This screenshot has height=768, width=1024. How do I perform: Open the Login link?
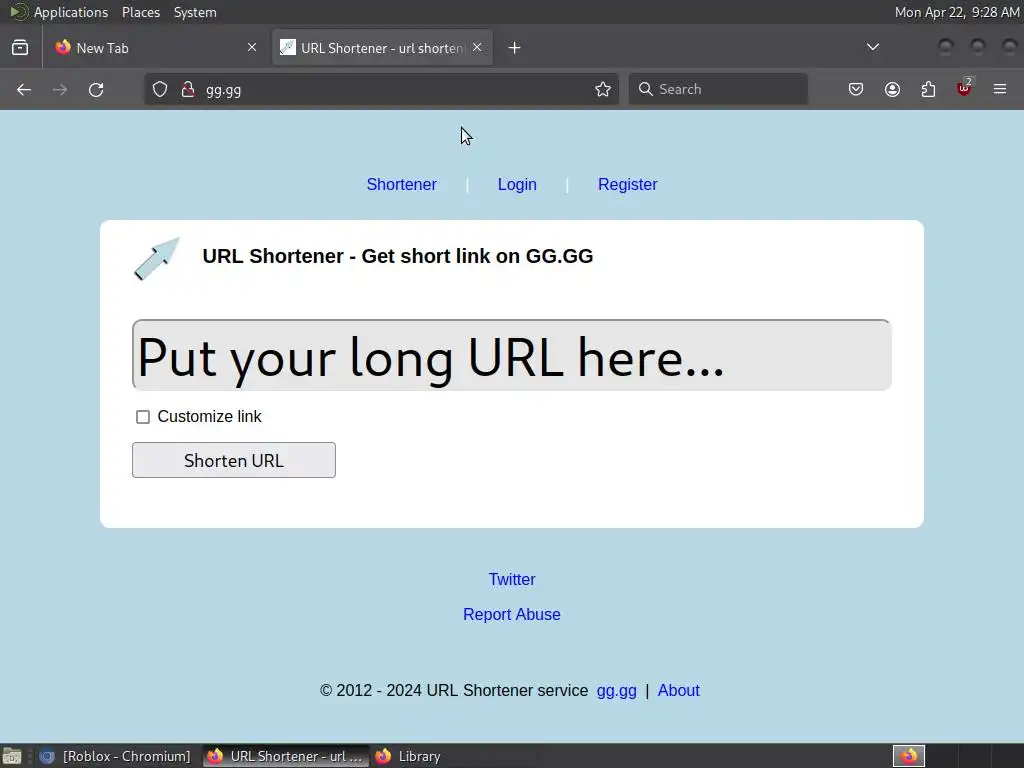(x=517, y=185)
